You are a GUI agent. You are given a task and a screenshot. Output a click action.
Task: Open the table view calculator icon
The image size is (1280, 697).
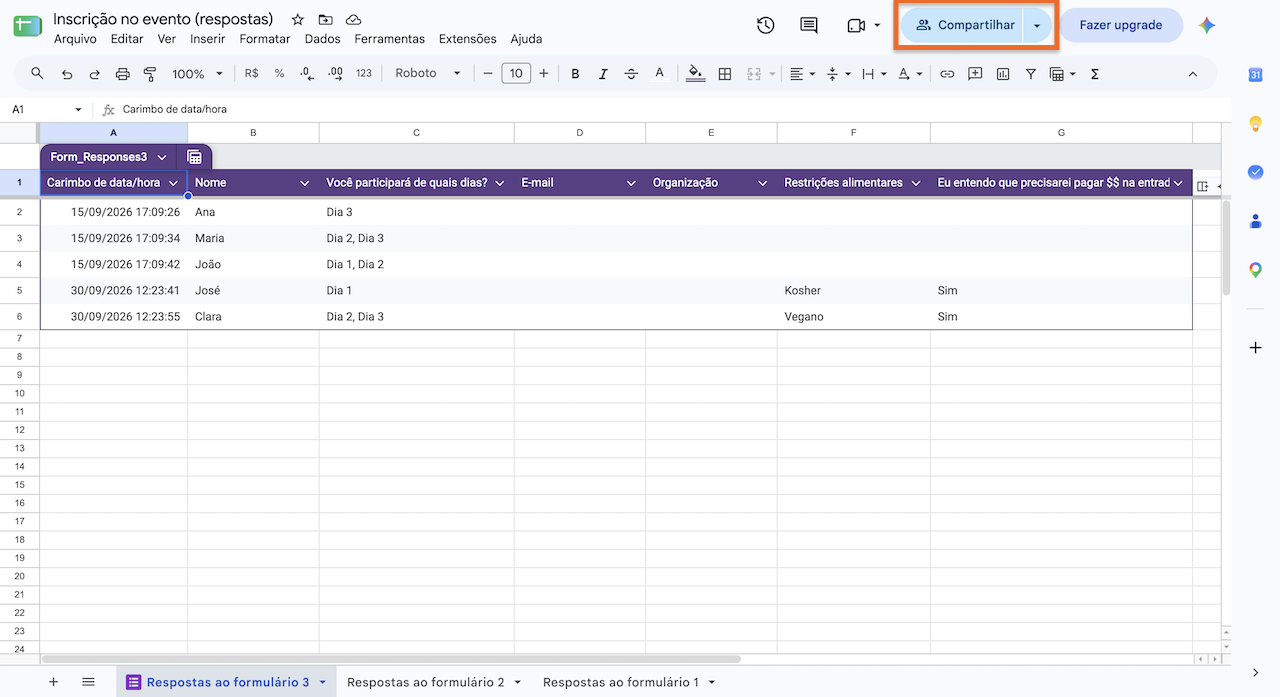[x=195, y=157]
